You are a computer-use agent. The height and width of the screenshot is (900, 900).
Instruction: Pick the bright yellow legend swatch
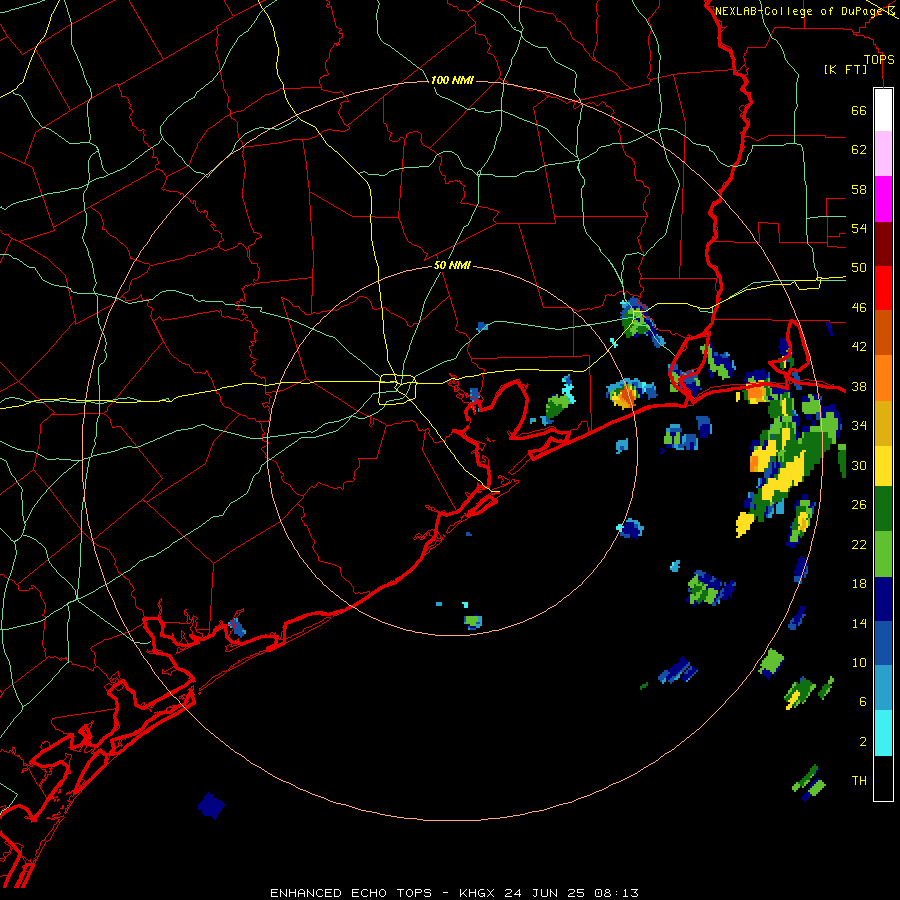coord(883,466)
